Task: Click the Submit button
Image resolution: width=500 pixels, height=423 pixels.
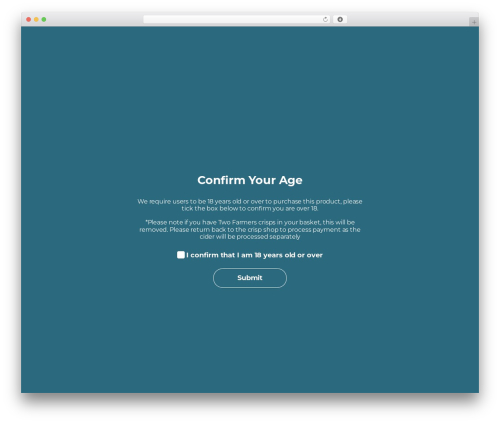Action: pos(250,278)
